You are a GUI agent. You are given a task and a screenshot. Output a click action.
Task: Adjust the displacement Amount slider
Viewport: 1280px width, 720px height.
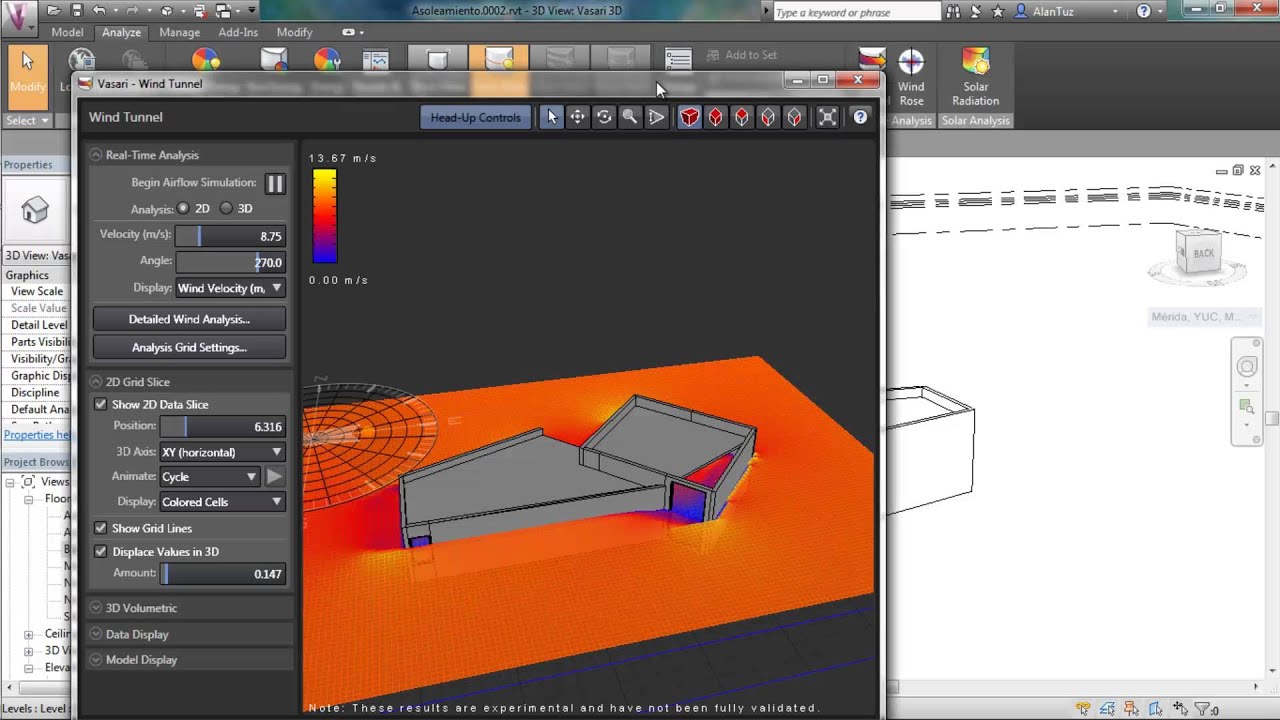pos(223,574)
